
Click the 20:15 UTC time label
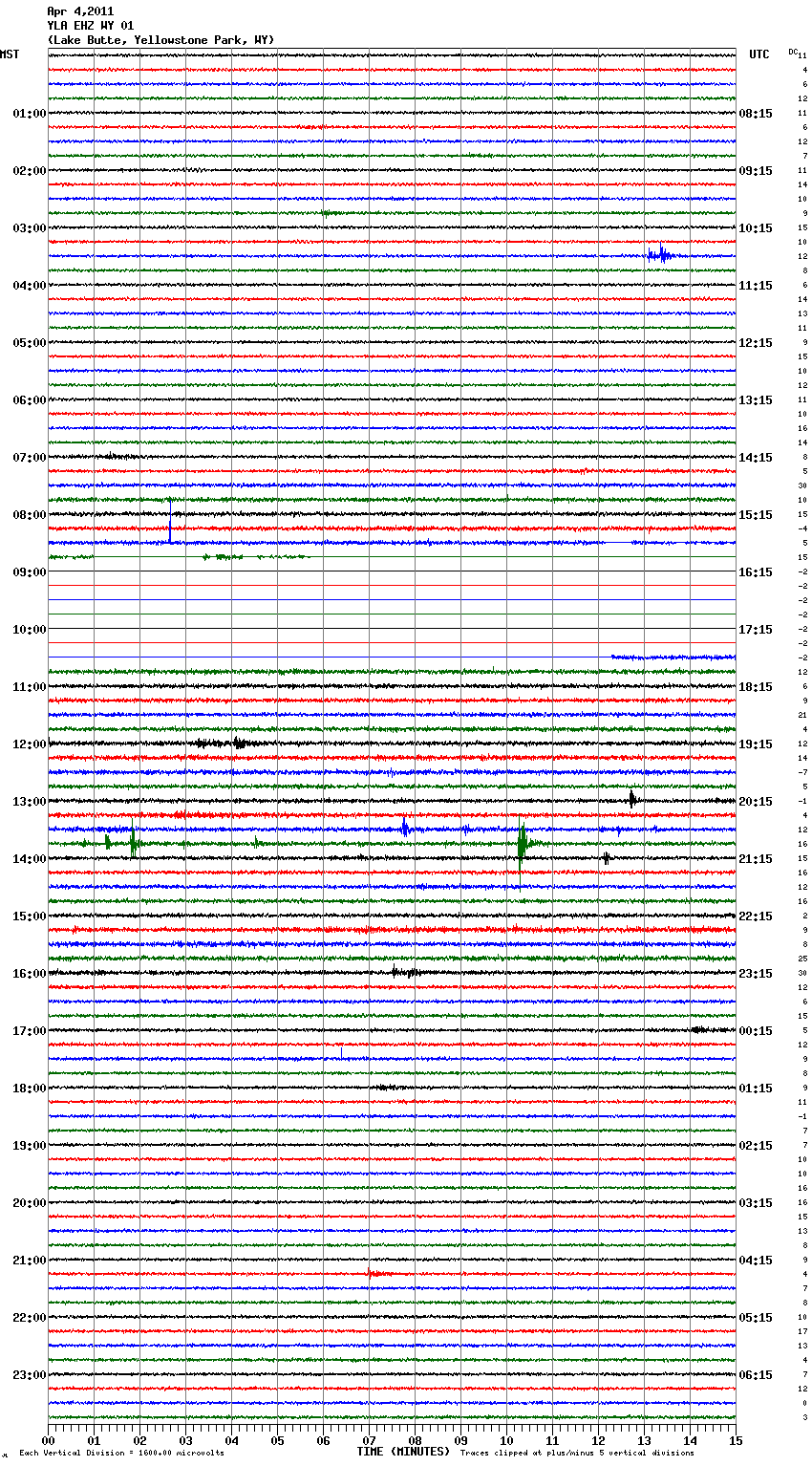(756, 802)
